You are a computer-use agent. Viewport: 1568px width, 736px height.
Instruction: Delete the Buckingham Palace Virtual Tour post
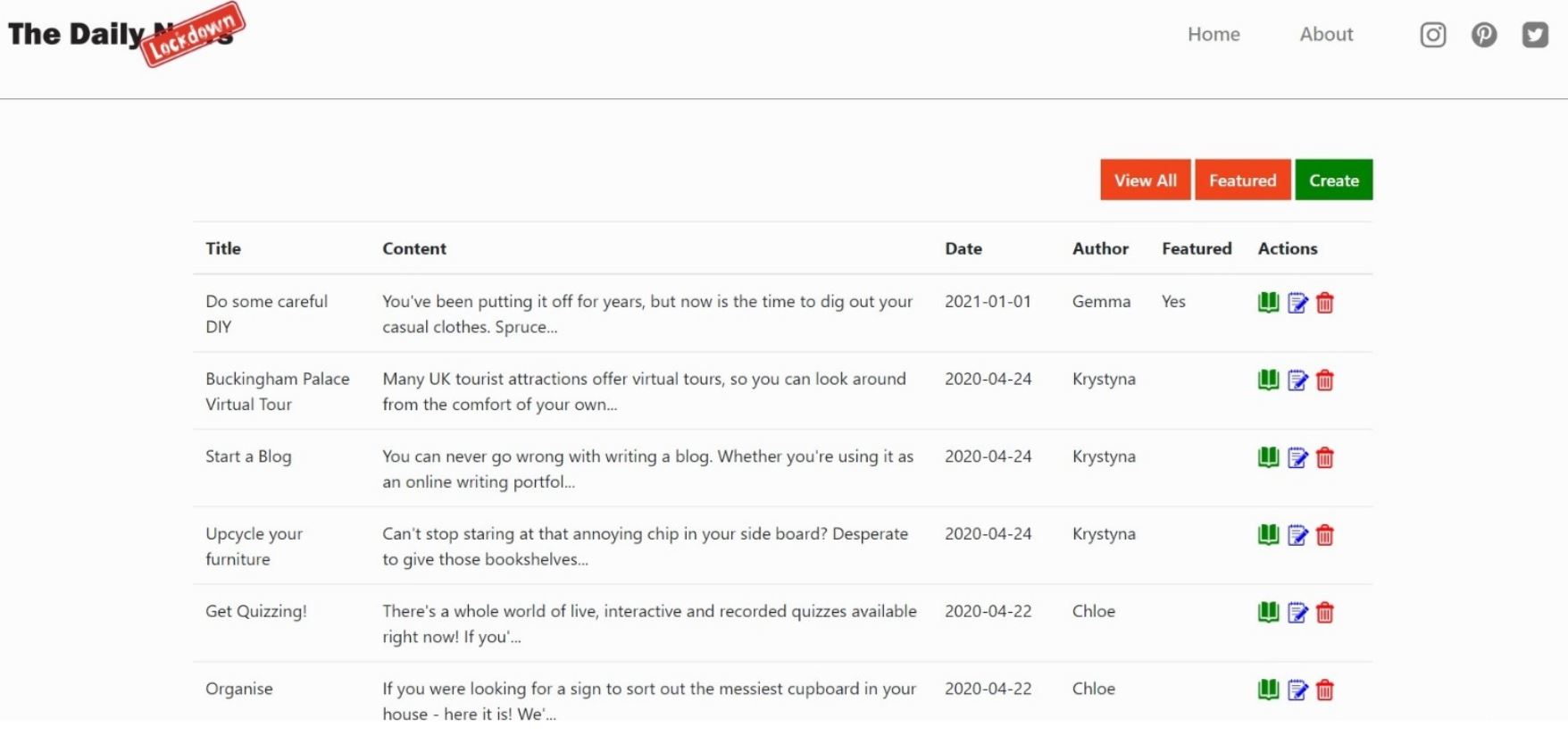[x=1325, y=381]
